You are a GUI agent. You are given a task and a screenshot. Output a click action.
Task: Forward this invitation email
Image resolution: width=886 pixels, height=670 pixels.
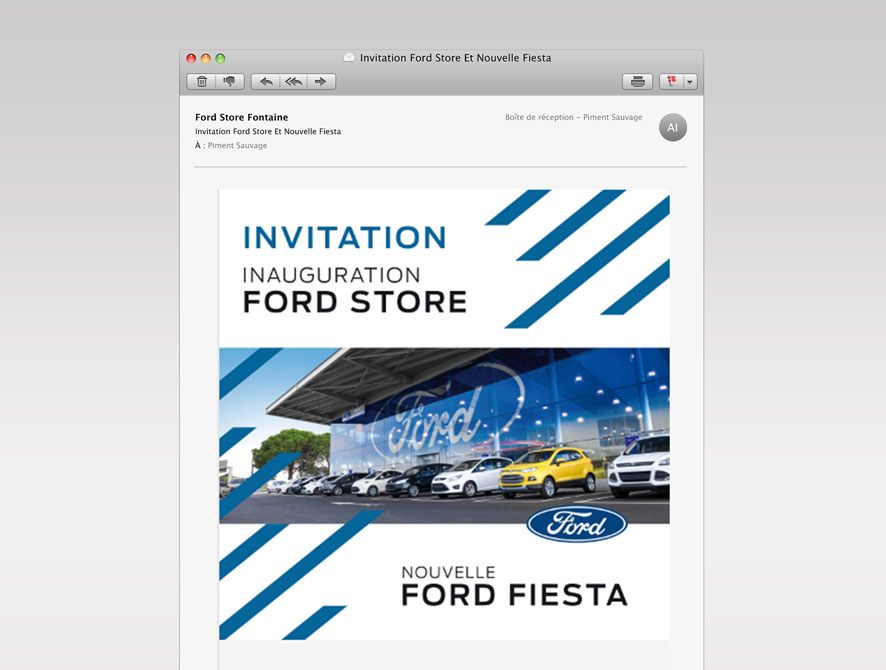(321, 82)
